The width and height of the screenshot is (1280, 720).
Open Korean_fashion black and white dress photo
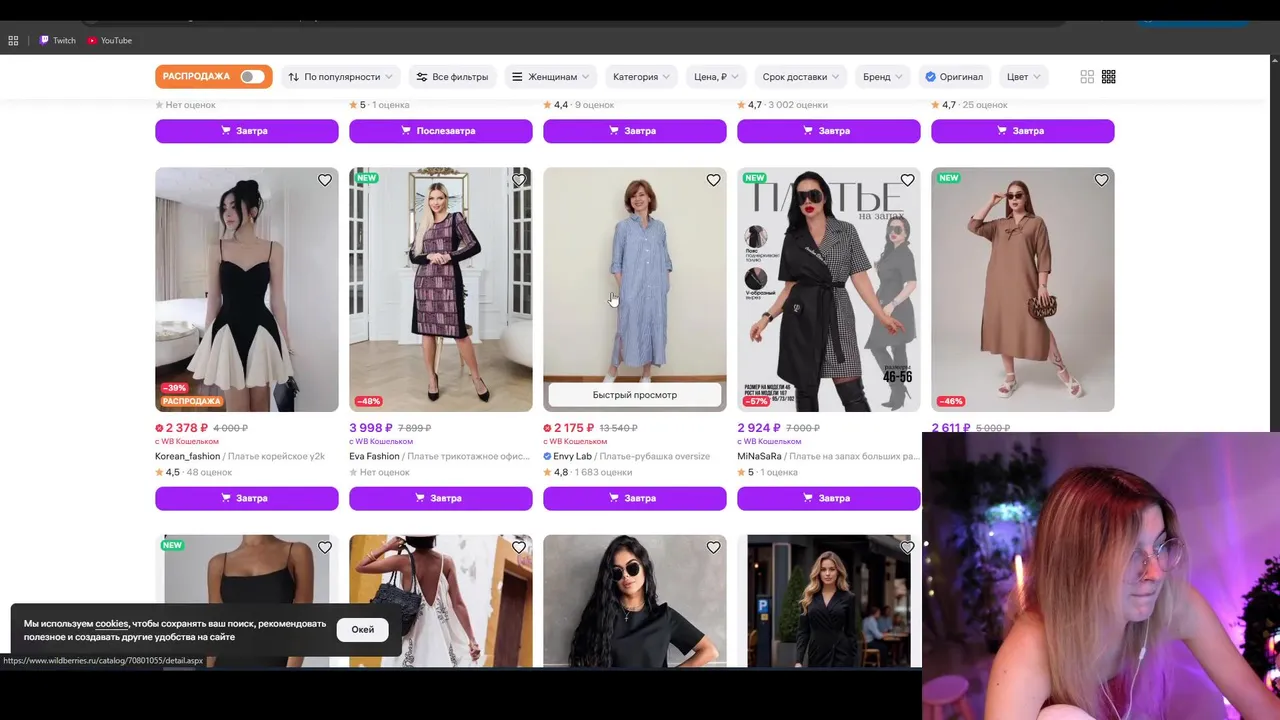247,289
